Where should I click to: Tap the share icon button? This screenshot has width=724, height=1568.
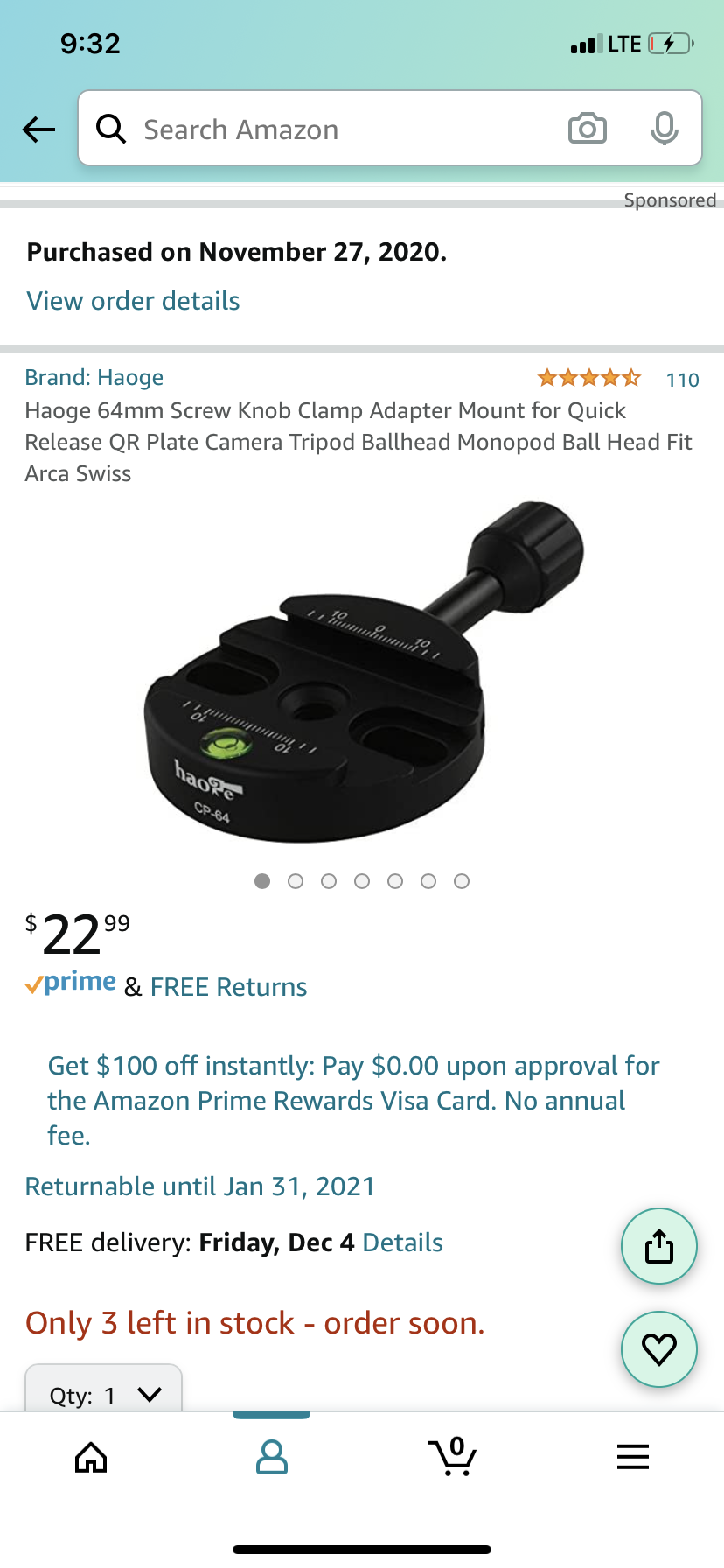[659, 1246]
